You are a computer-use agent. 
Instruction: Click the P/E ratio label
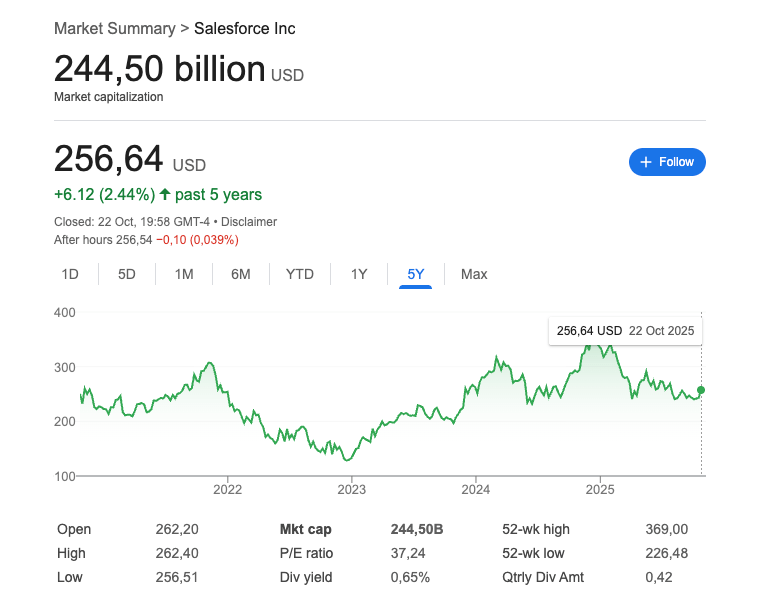point(306,553)
